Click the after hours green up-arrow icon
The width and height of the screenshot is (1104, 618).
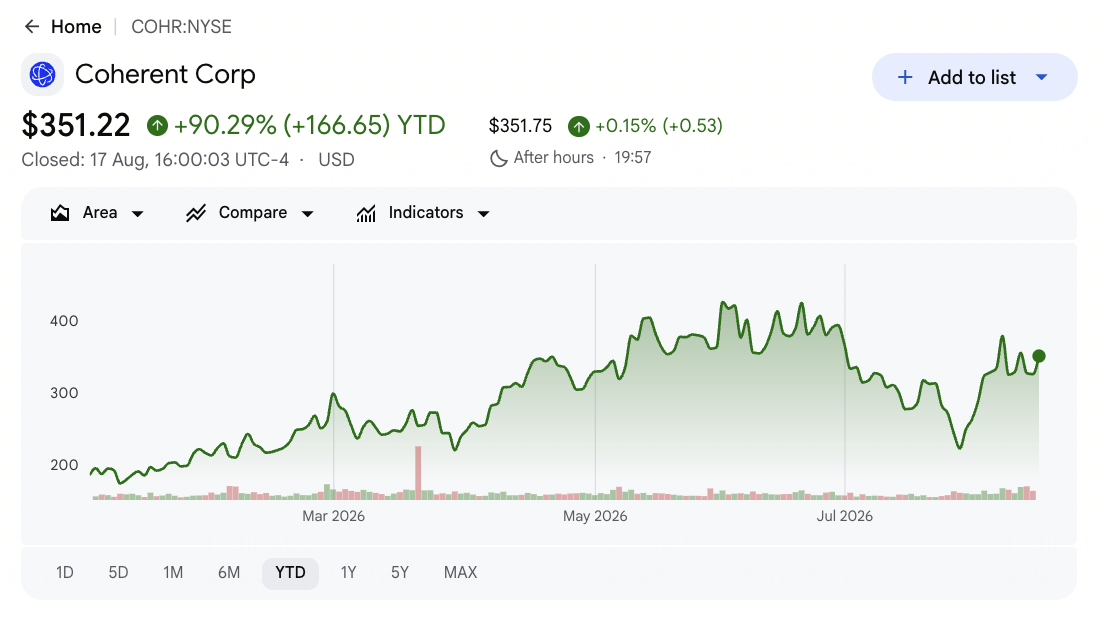click(579, 127)
